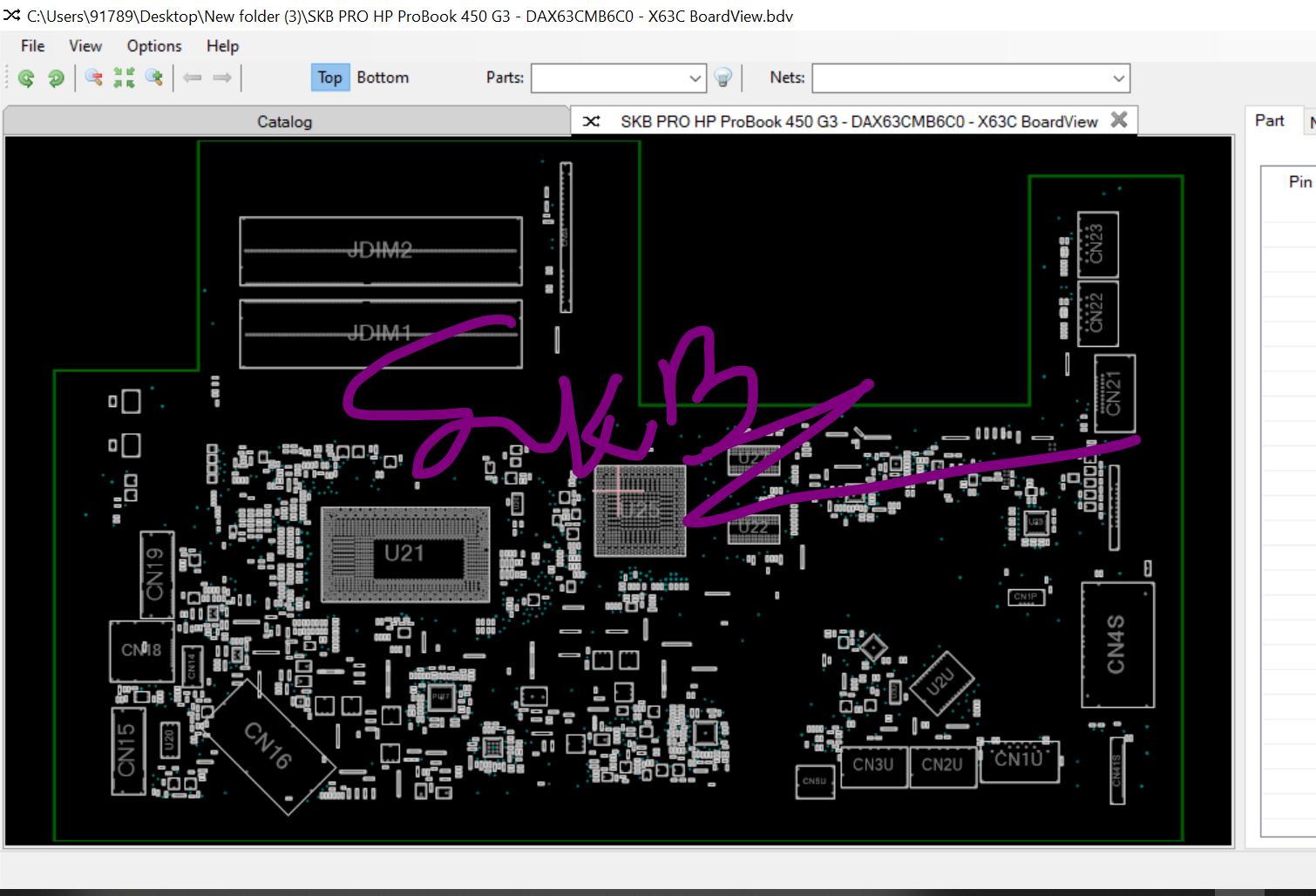Go forward with the right arrow
The image size is (1316, 896).
click(x=222, y=78)
